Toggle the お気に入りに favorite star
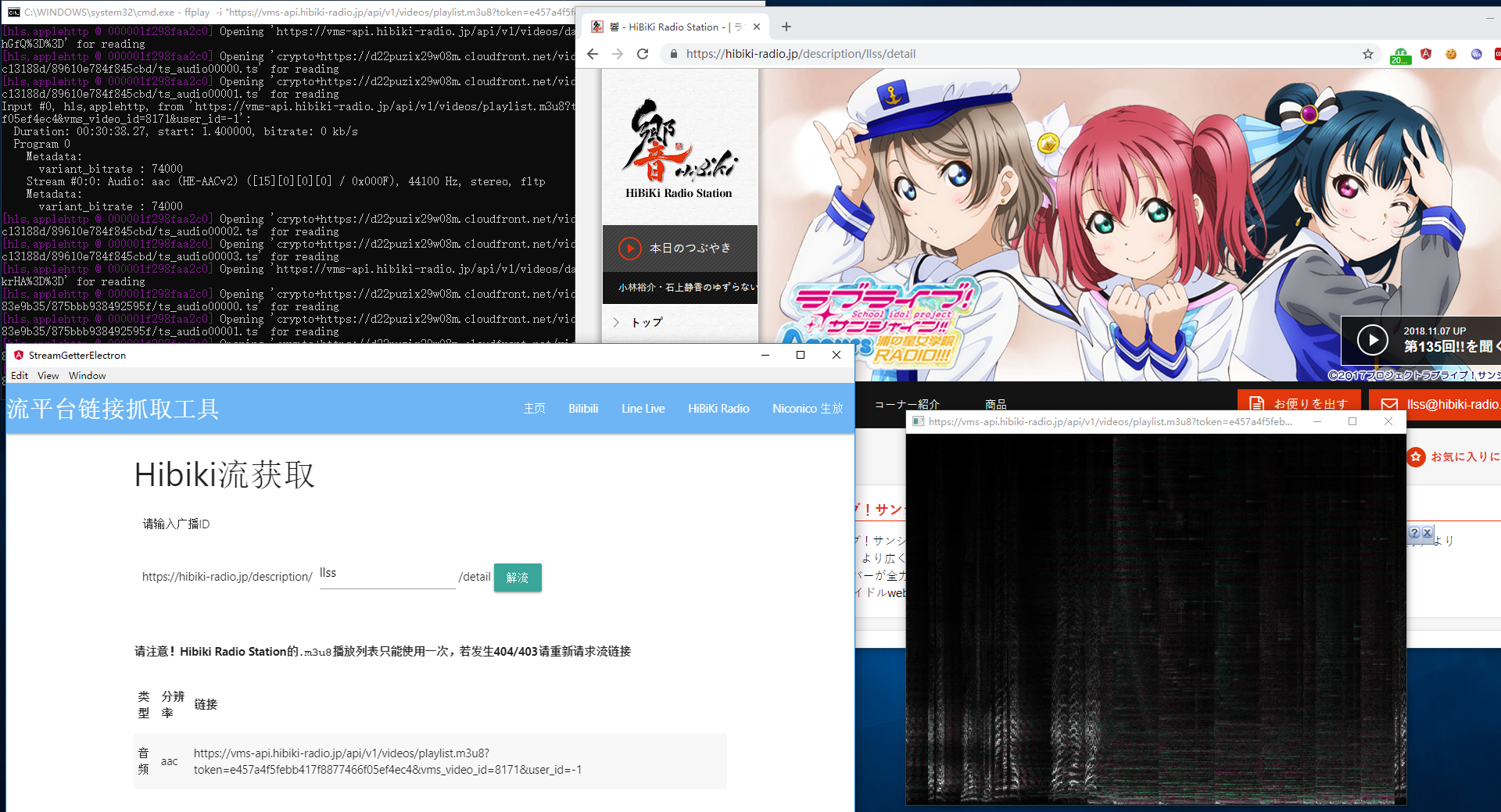This screenshot has width=1501, height=812. pos(1416,456)
